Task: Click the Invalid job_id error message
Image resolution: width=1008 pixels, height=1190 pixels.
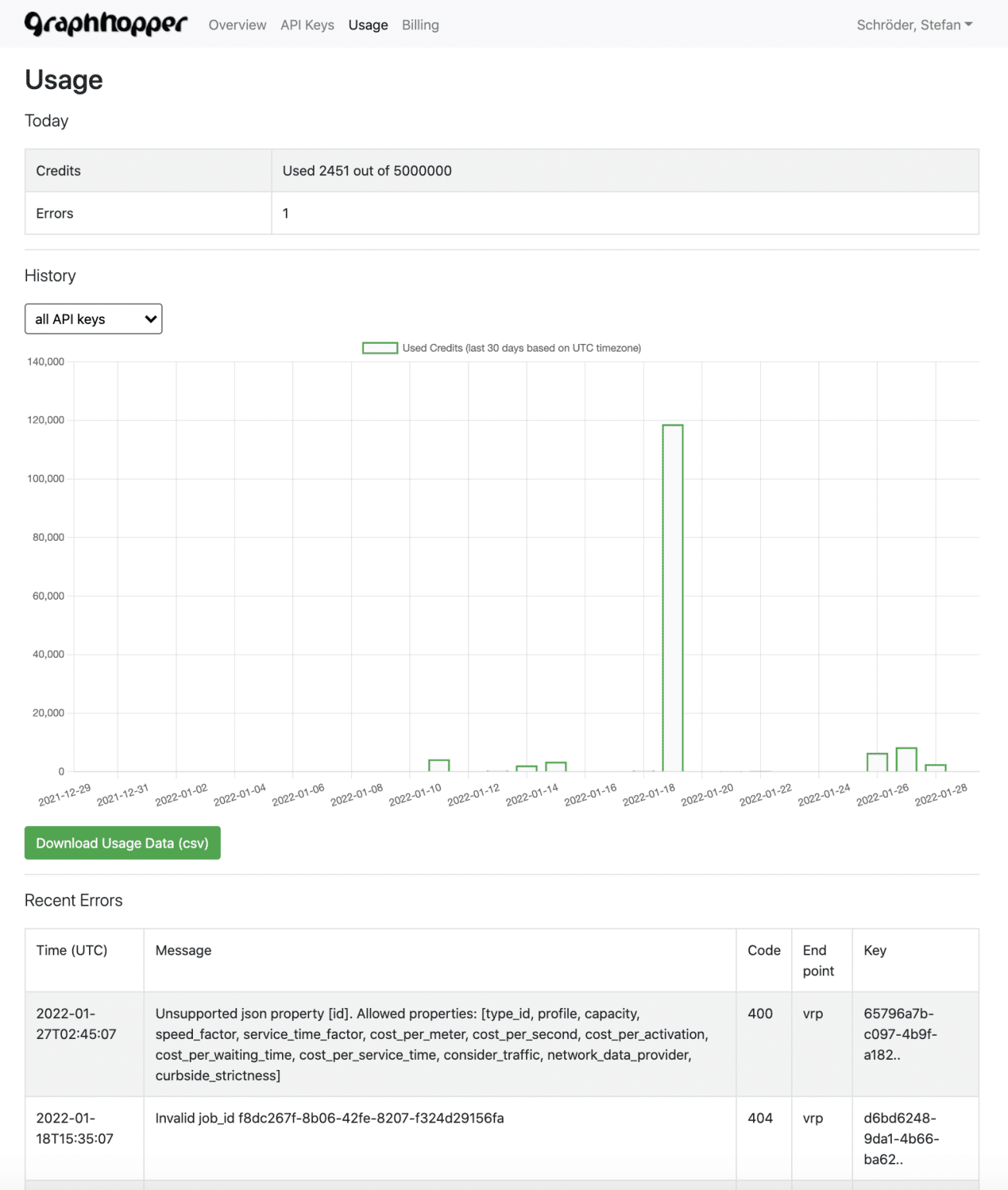Action: pyautogui.click(x=329, y=1118)
